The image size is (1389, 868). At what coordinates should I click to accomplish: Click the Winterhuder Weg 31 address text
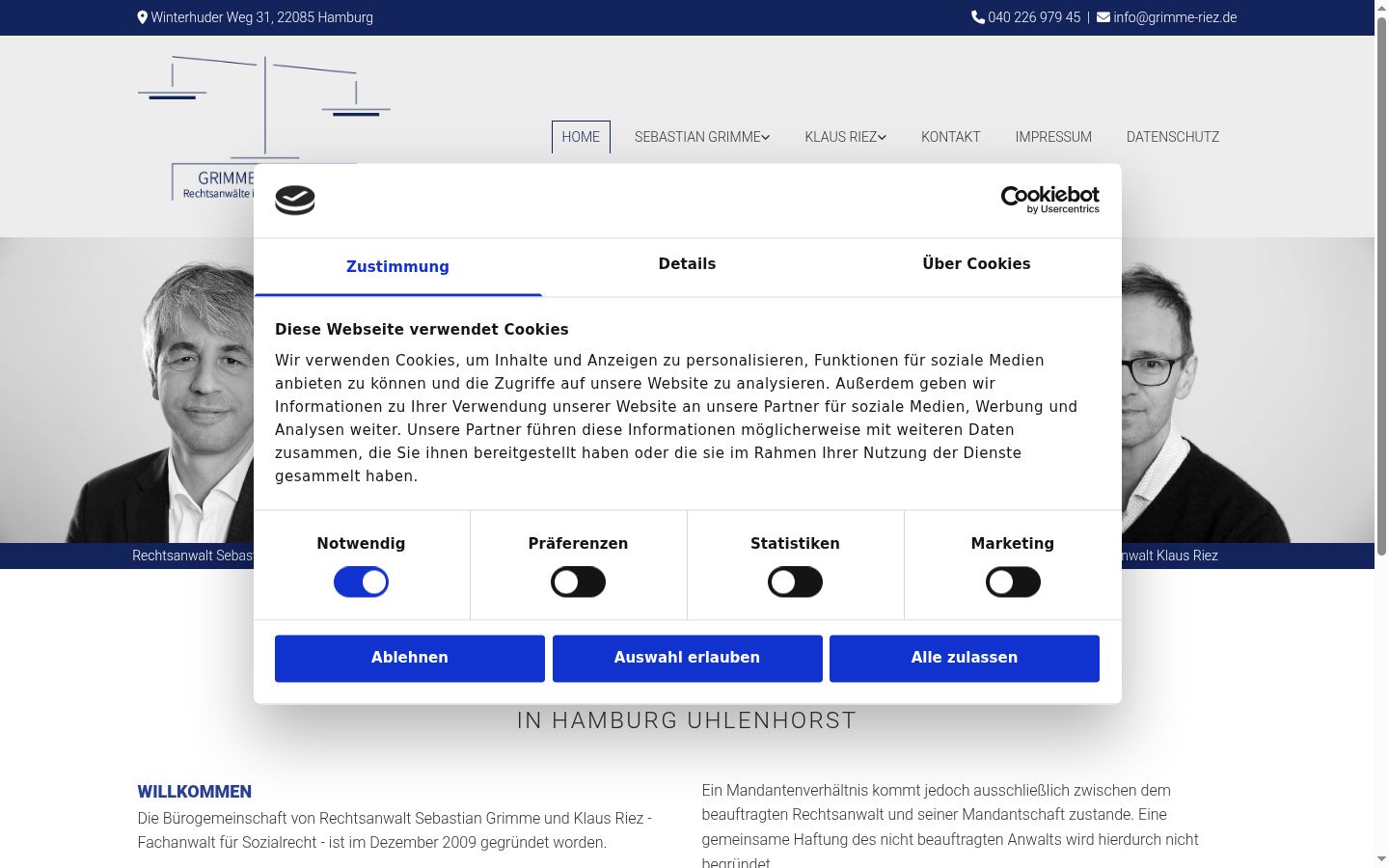pos(261,17)
